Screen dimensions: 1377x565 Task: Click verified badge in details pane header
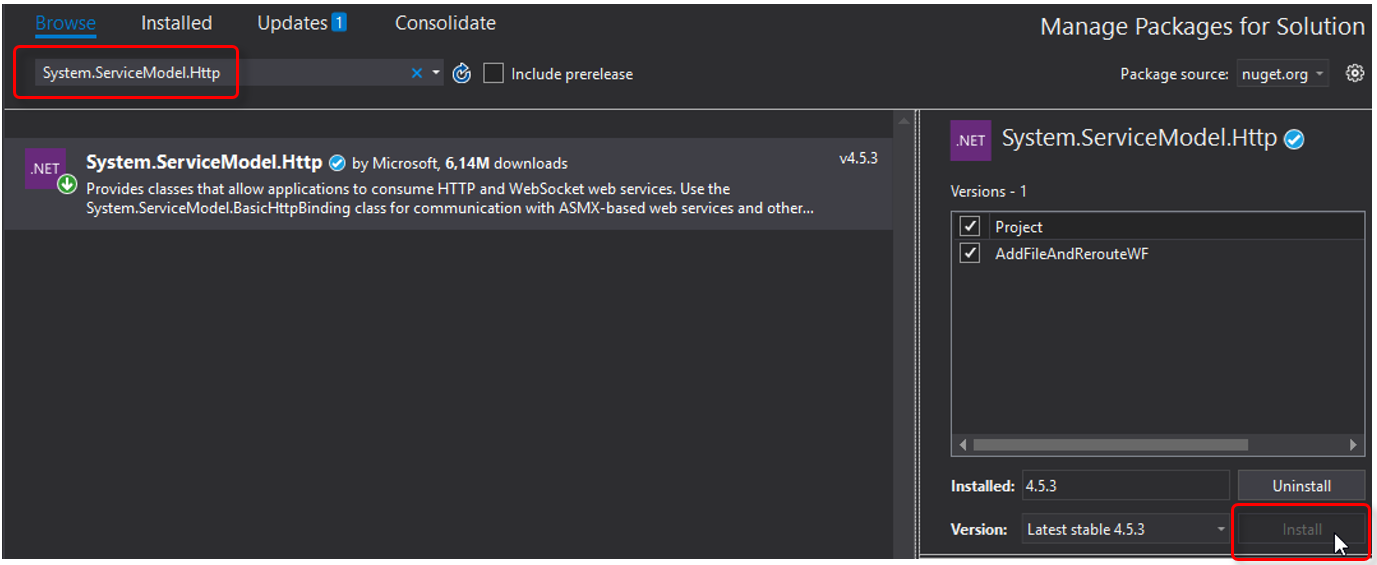pos(1294,140)
